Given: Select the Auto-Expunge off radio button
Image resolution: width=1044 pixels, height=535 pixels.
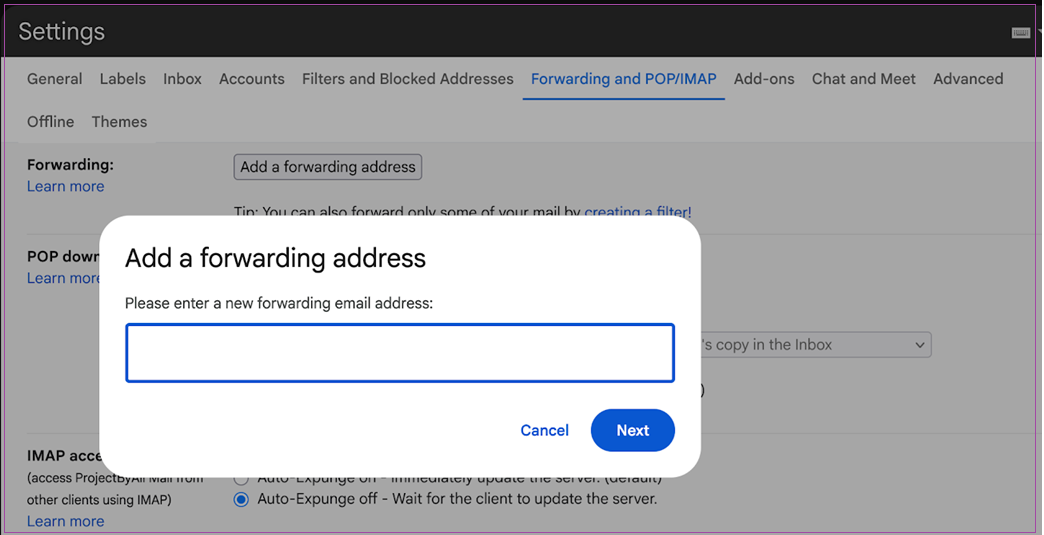Looking at the screenshot, I should pos(241,499).
